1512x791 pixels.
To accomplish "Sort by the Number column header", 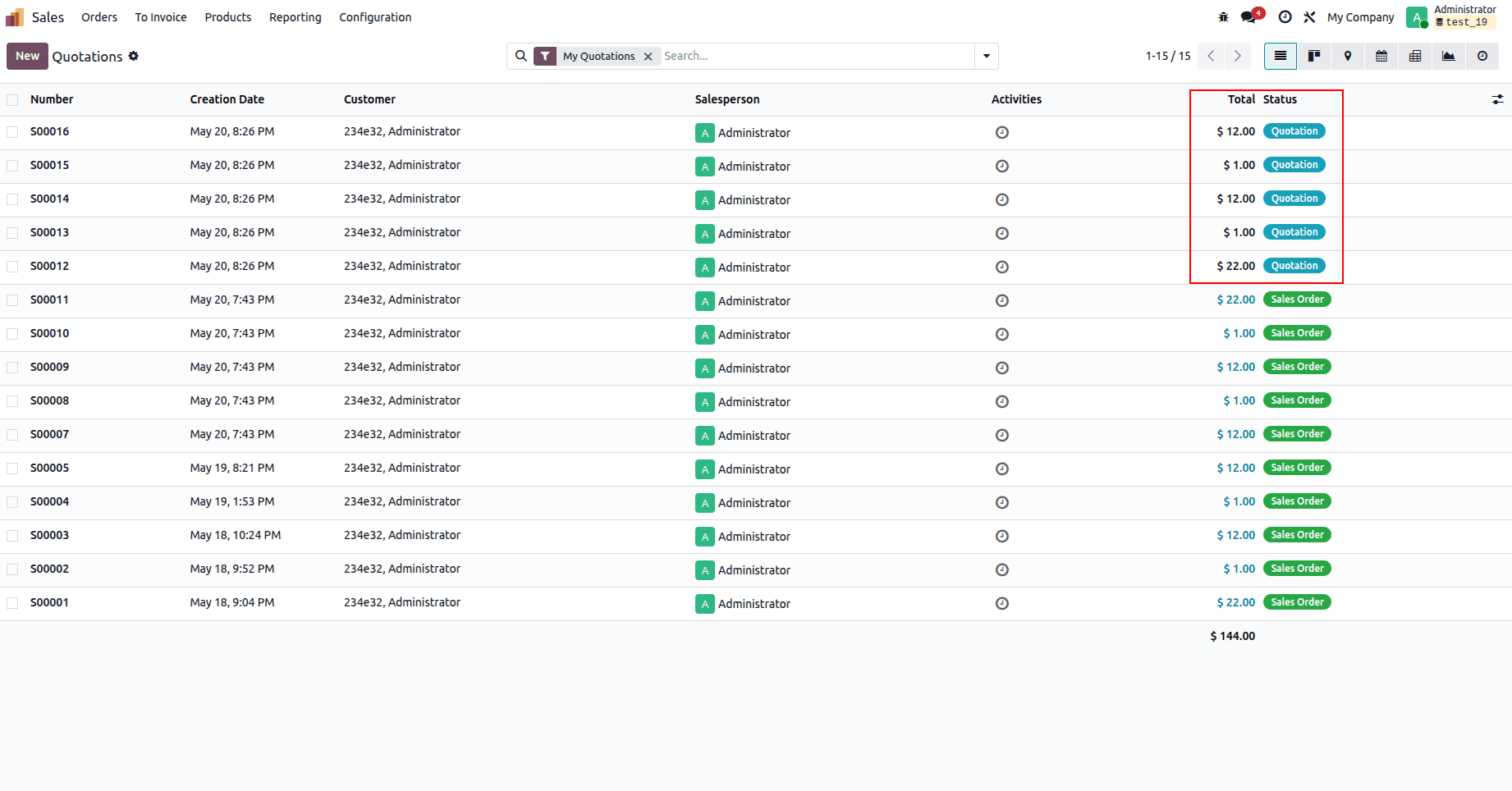I will coord(52,99).
